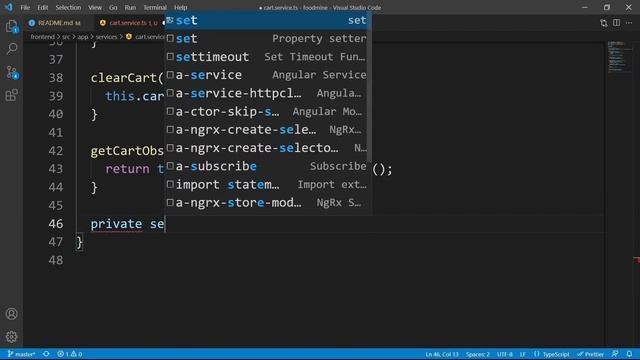The image size is (640, 360).
Task: Open the View menu
Action: click(95, 7)
